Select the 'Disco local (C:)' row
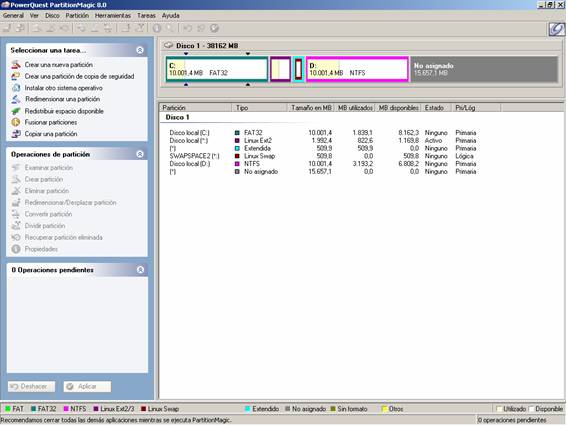 pyautogui.click(x=322, y=133)
